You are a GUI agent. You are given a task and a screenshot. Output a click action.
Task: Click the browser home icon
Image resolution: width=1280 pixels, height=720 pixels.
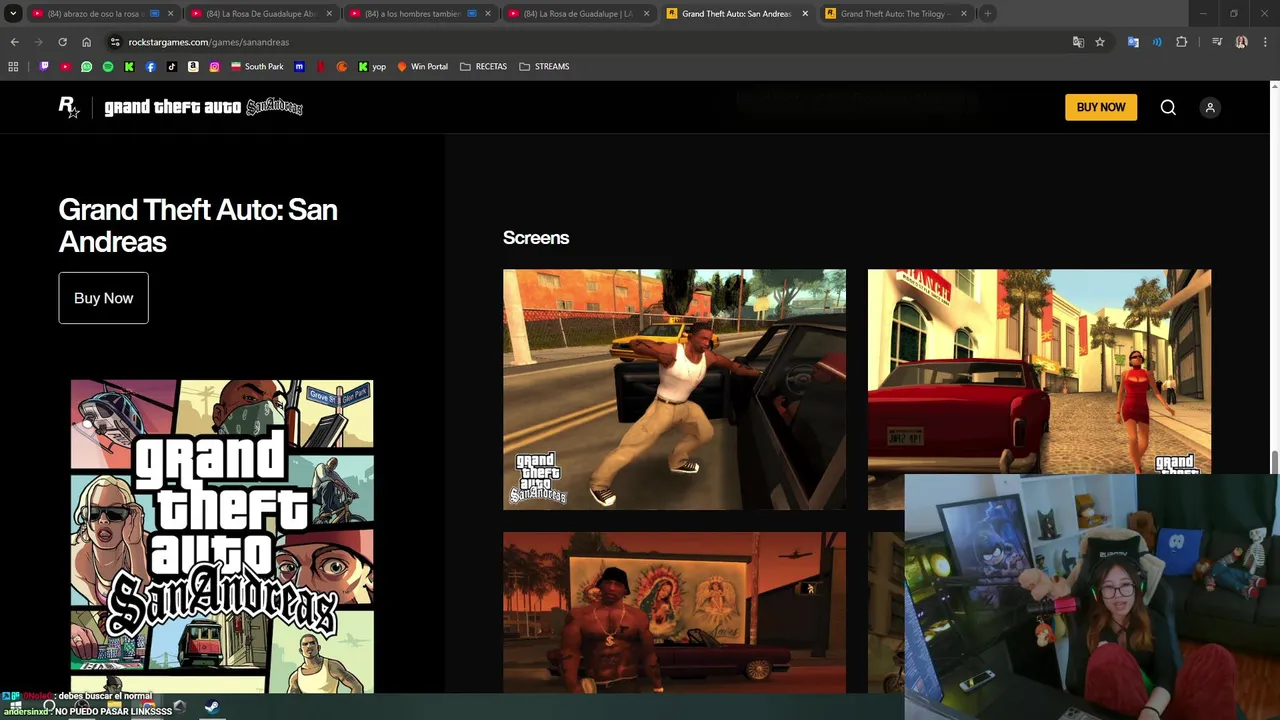pos(86,42)
